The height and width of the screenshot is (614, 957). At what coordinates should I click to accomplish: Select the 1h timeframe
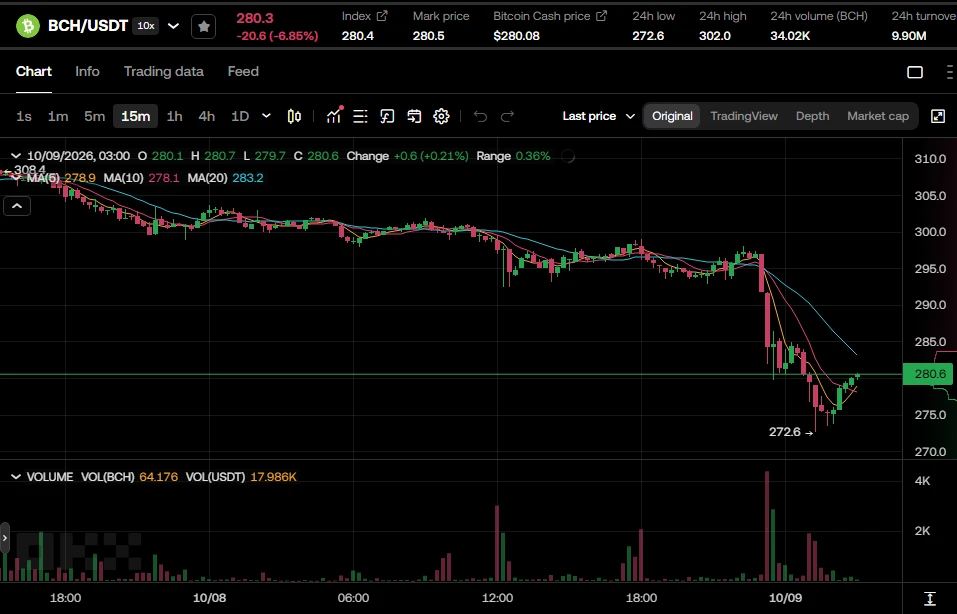(175, 116)
